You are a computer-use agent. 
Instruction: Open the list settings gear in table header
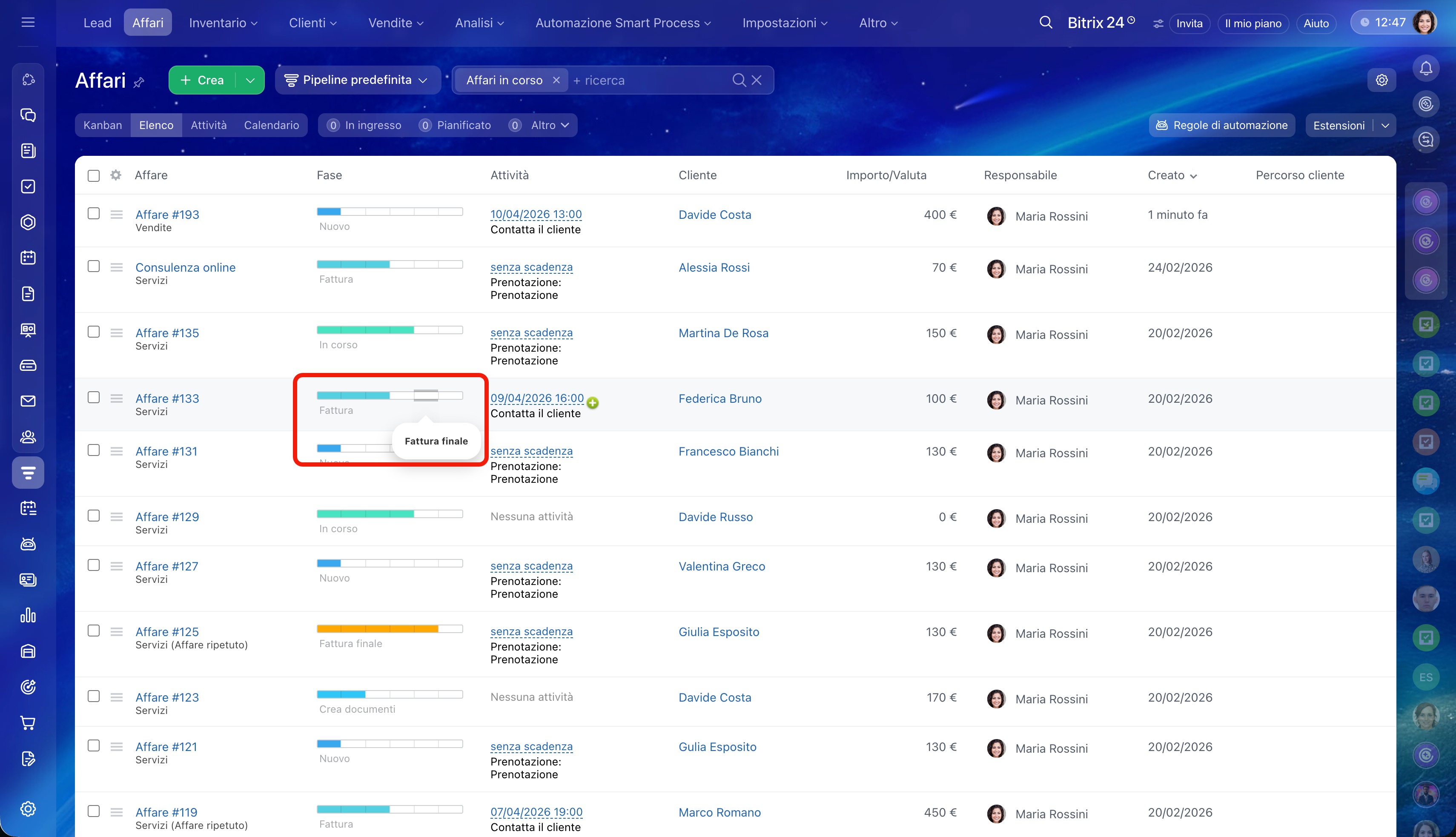[x=115, y=175]
